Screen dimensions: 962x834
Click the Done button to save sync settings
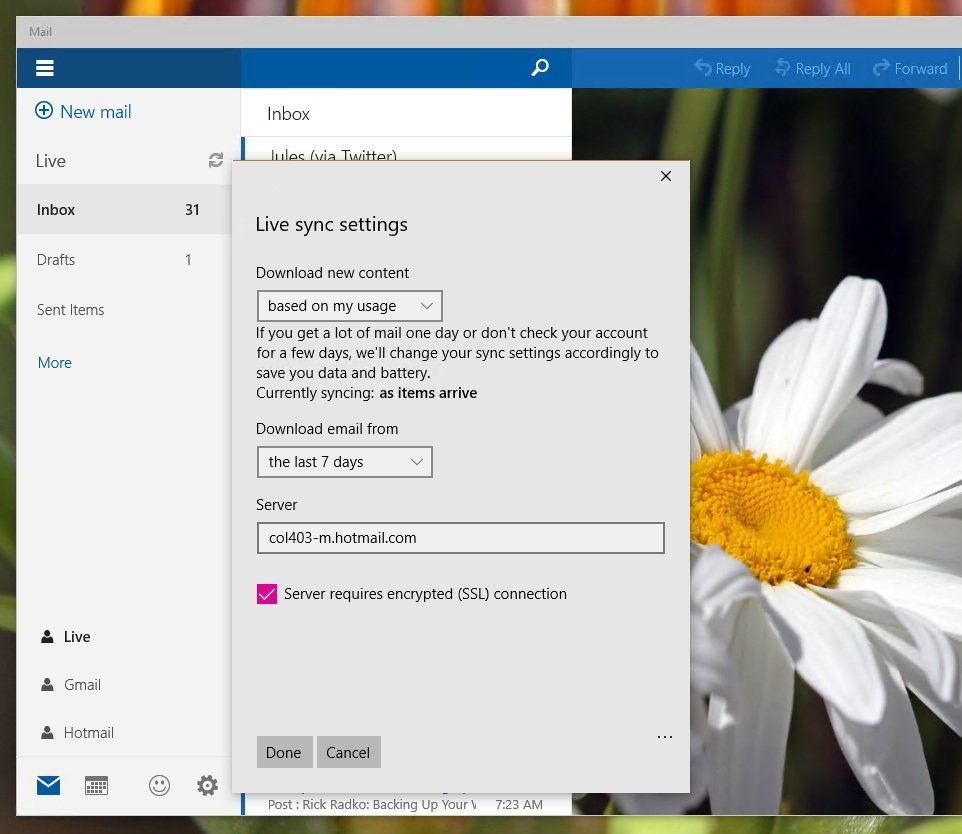coord(284,752)
